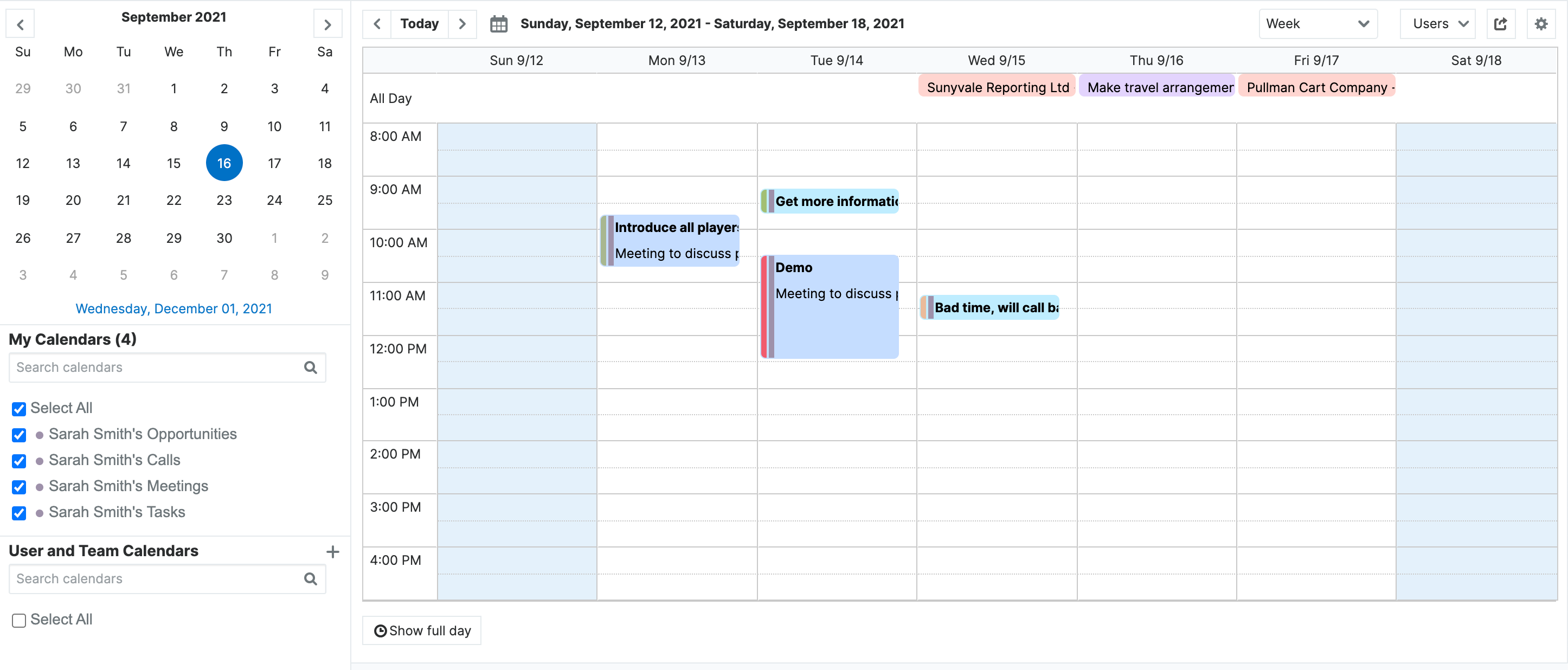Enable Select All under User and Team Calendars

(18, 620)
